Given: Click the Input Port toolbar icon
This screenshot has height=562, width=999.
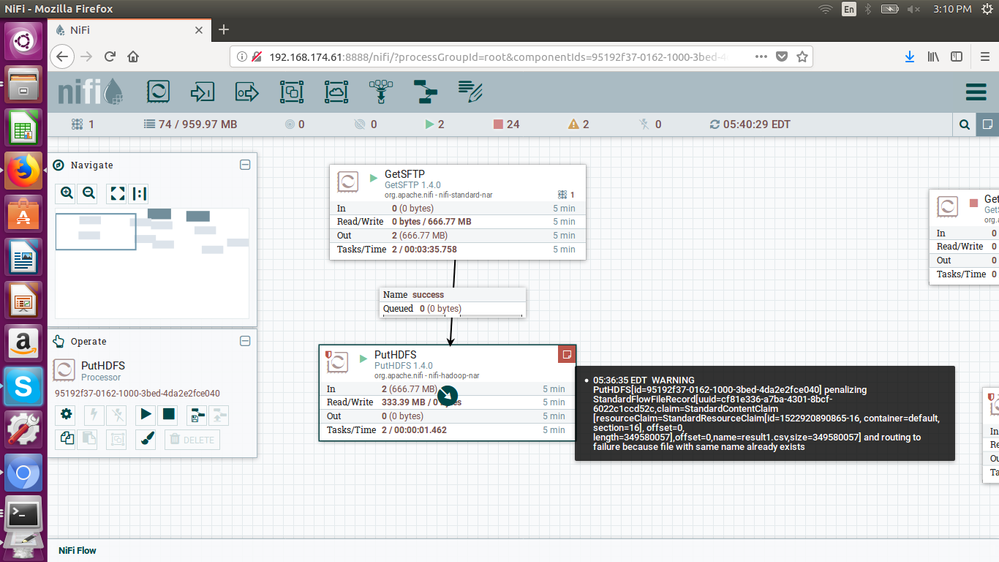Looking at the screenshot, I should point(203,93).
